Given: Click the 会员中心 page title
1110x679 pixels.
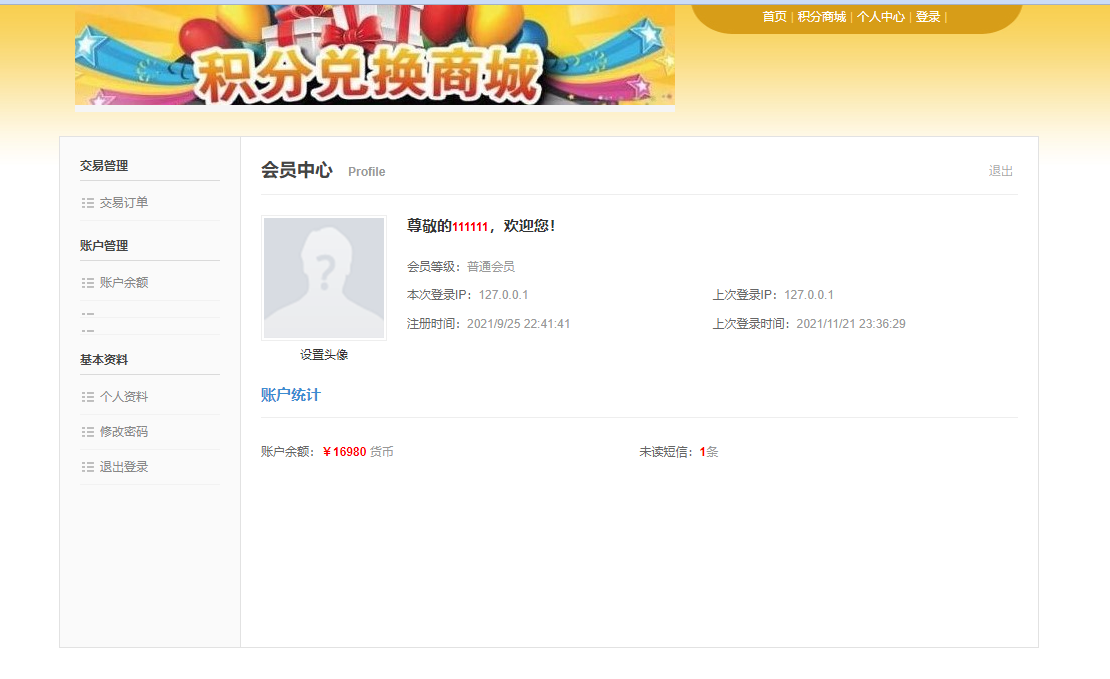Looking at the screenshot, I should 296,170.
